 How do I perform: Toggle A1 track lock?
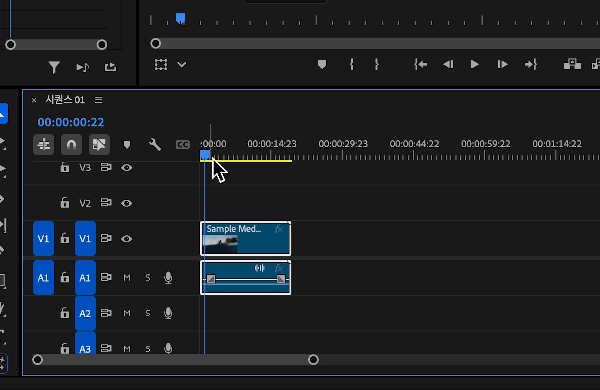coord(65,277)
